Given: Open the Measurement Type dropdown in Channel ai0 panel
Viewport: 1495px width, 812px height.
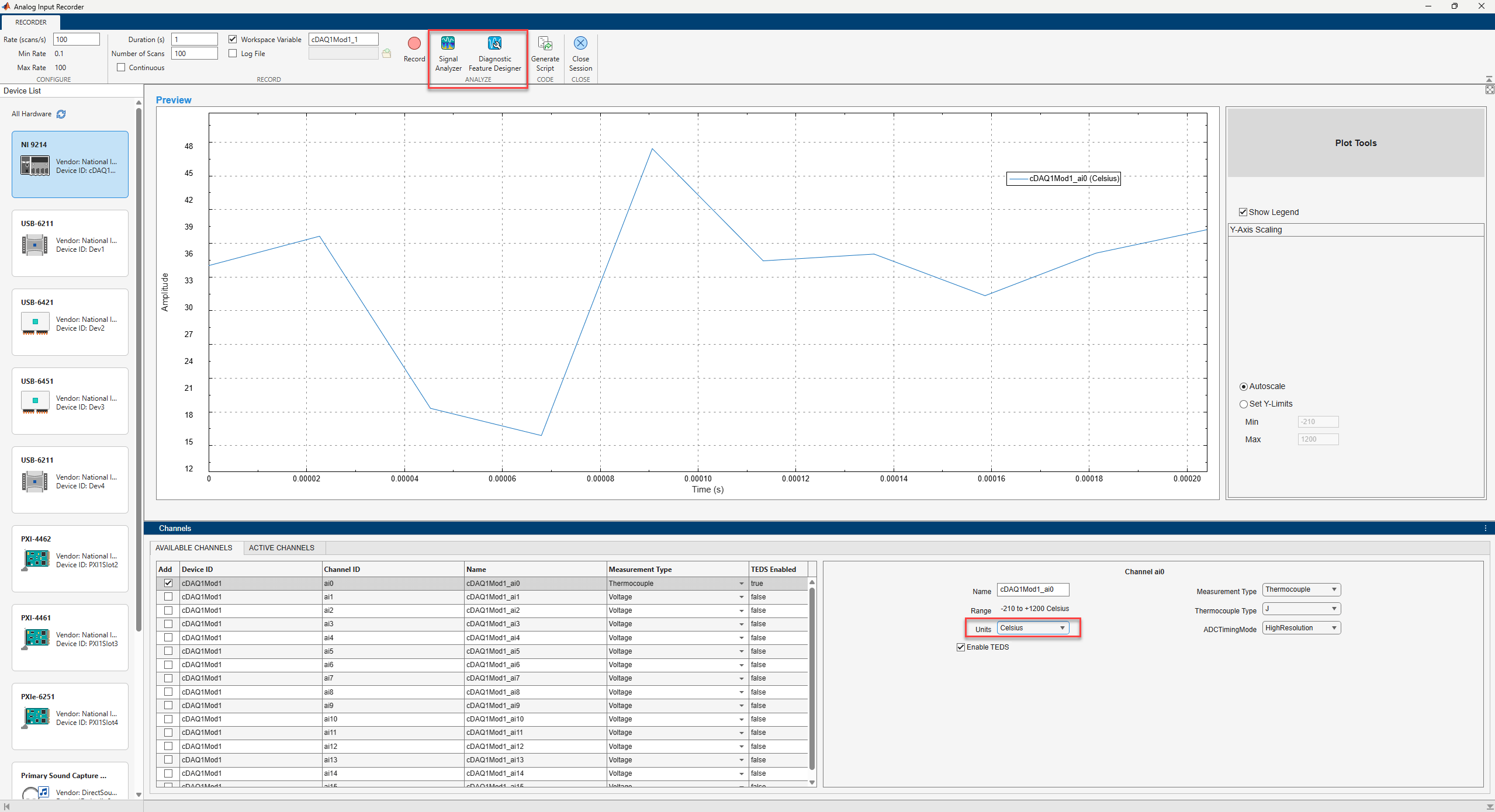Looking at the screenshot, I should [1301, 589].
